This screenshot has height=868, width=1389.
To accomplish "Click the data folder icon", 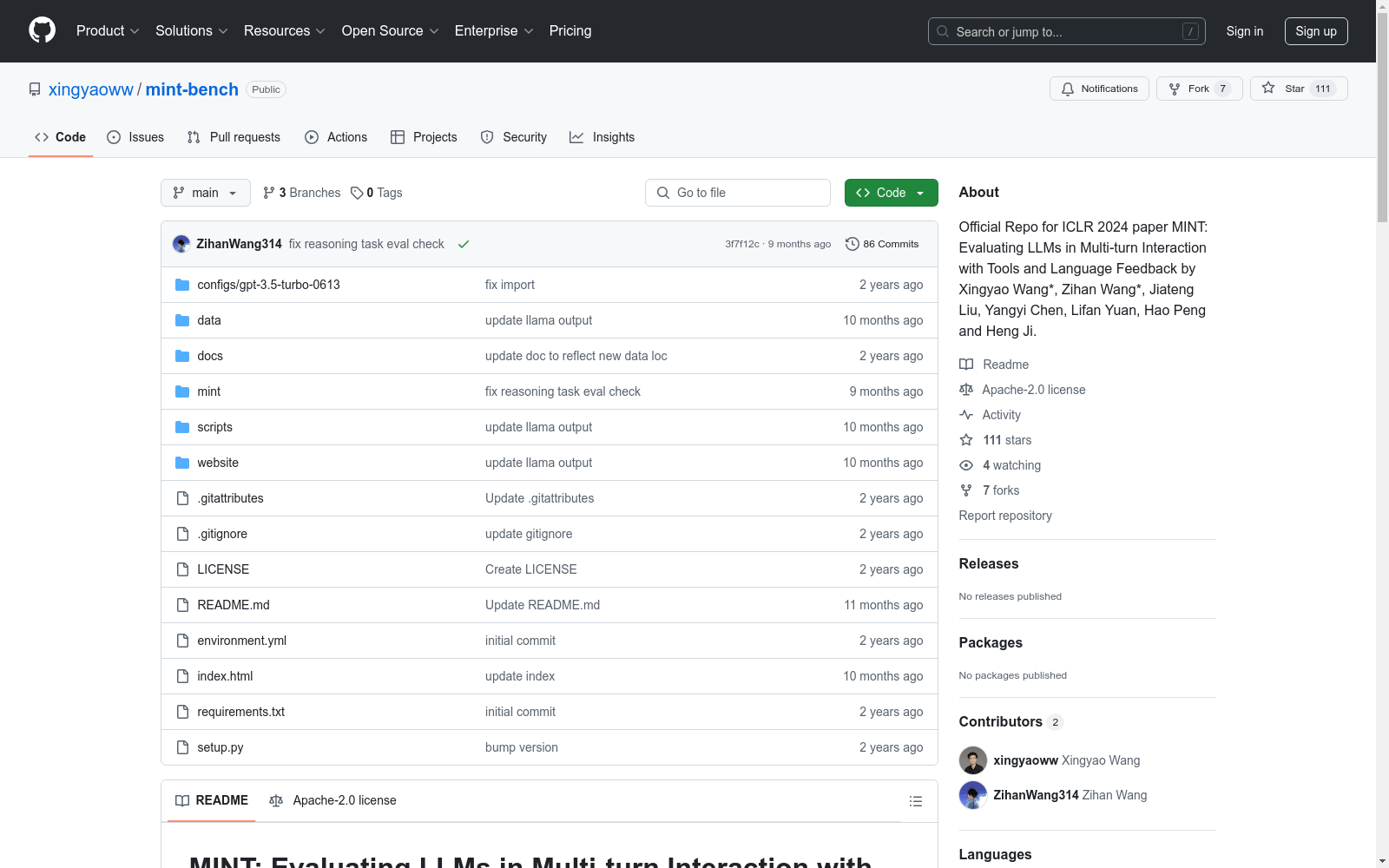I will point(182,320).
